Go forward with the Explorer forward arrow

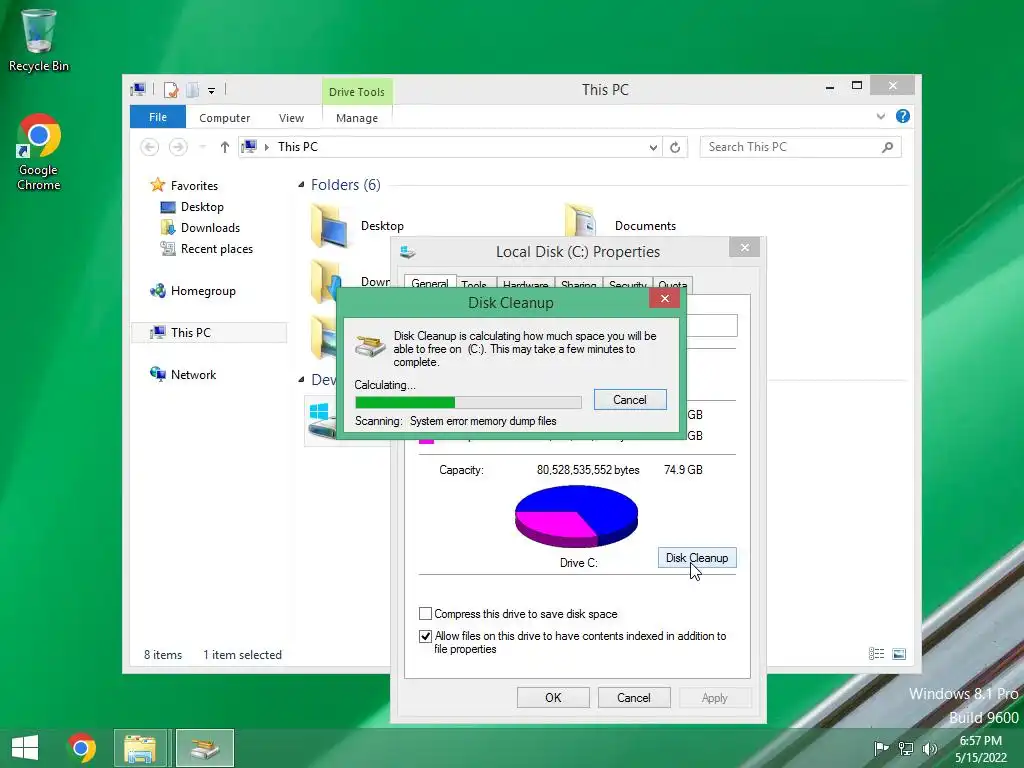pos(178,147)
